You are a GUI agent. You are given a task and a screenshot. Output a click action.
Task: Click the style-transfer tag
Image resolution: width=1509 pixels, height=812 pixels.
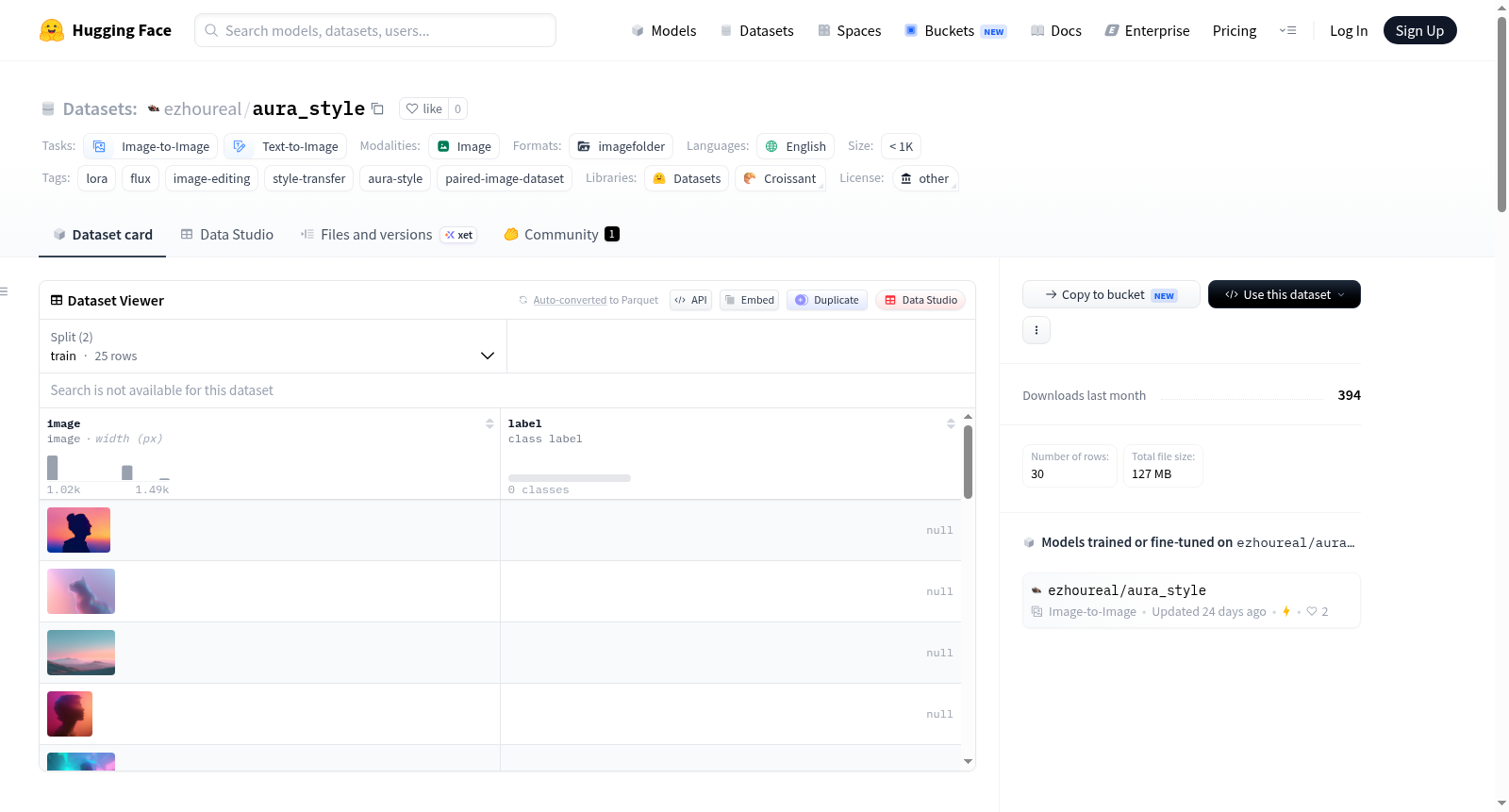point(309,178)
